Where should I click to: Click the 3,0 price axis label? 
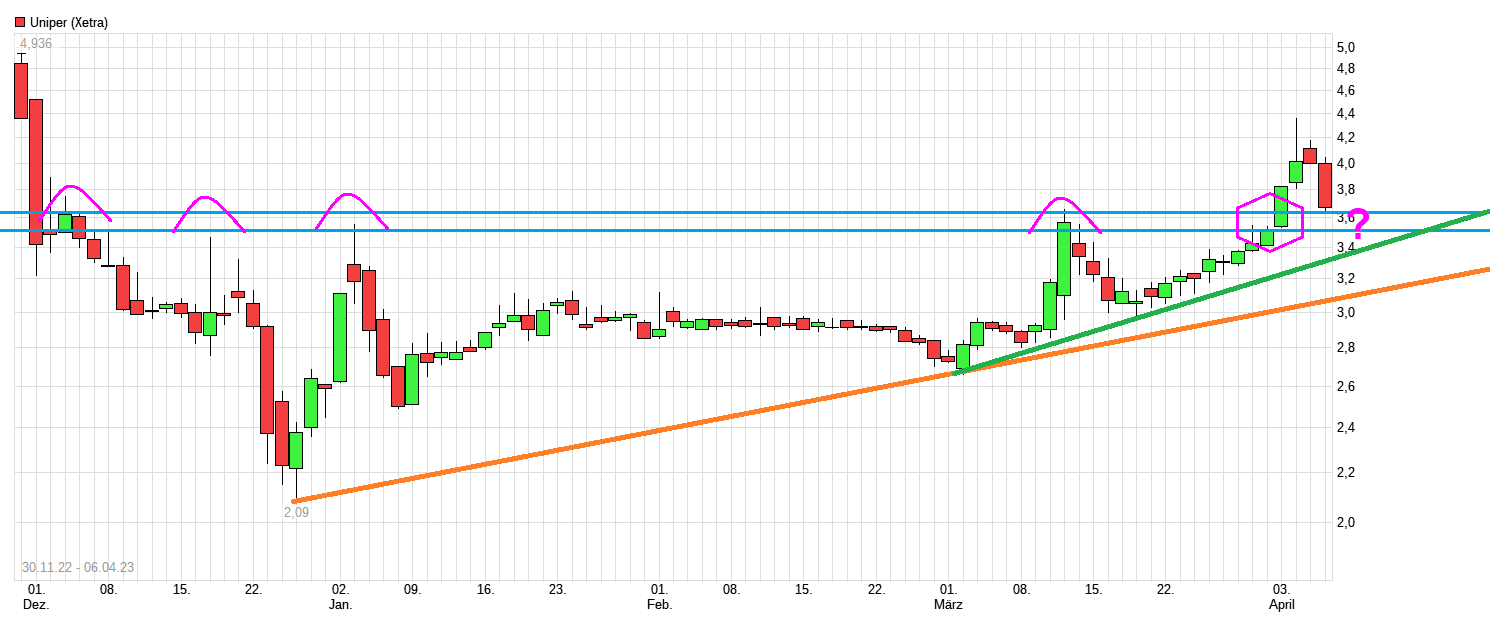1345,312
